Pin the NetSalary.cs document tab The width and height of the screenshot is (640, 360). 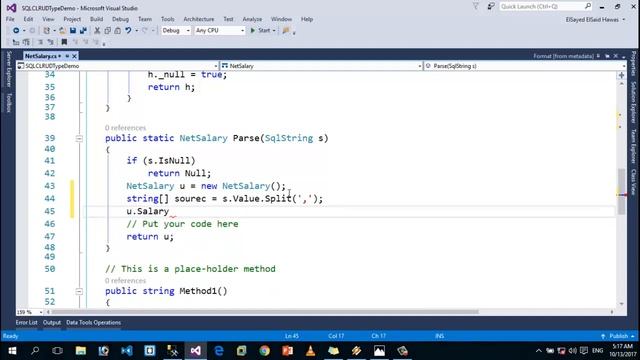[67, 56]
